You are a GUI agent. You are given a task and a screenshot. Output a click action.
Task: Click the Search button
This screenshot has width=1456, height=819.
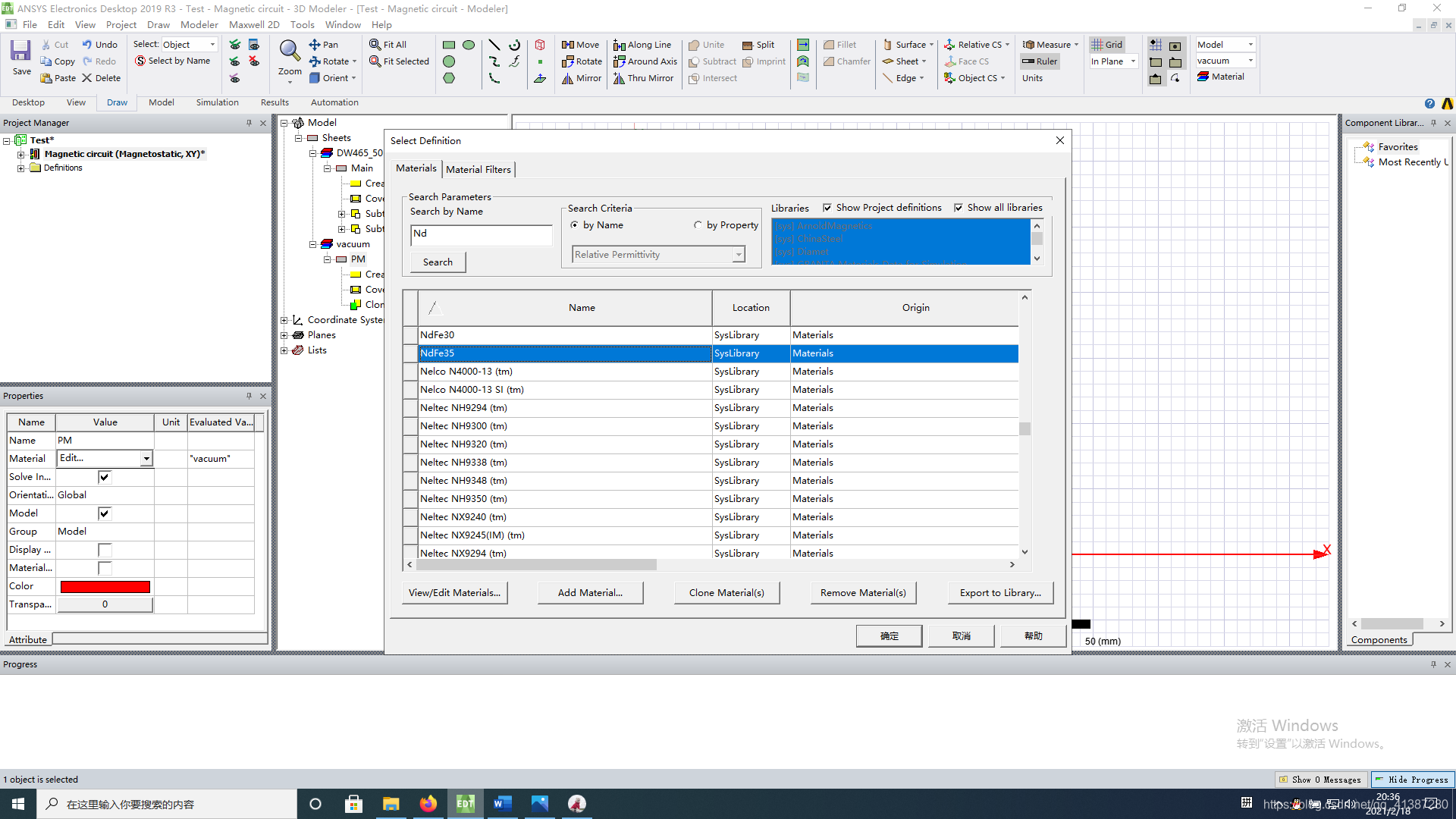[438, 262]
